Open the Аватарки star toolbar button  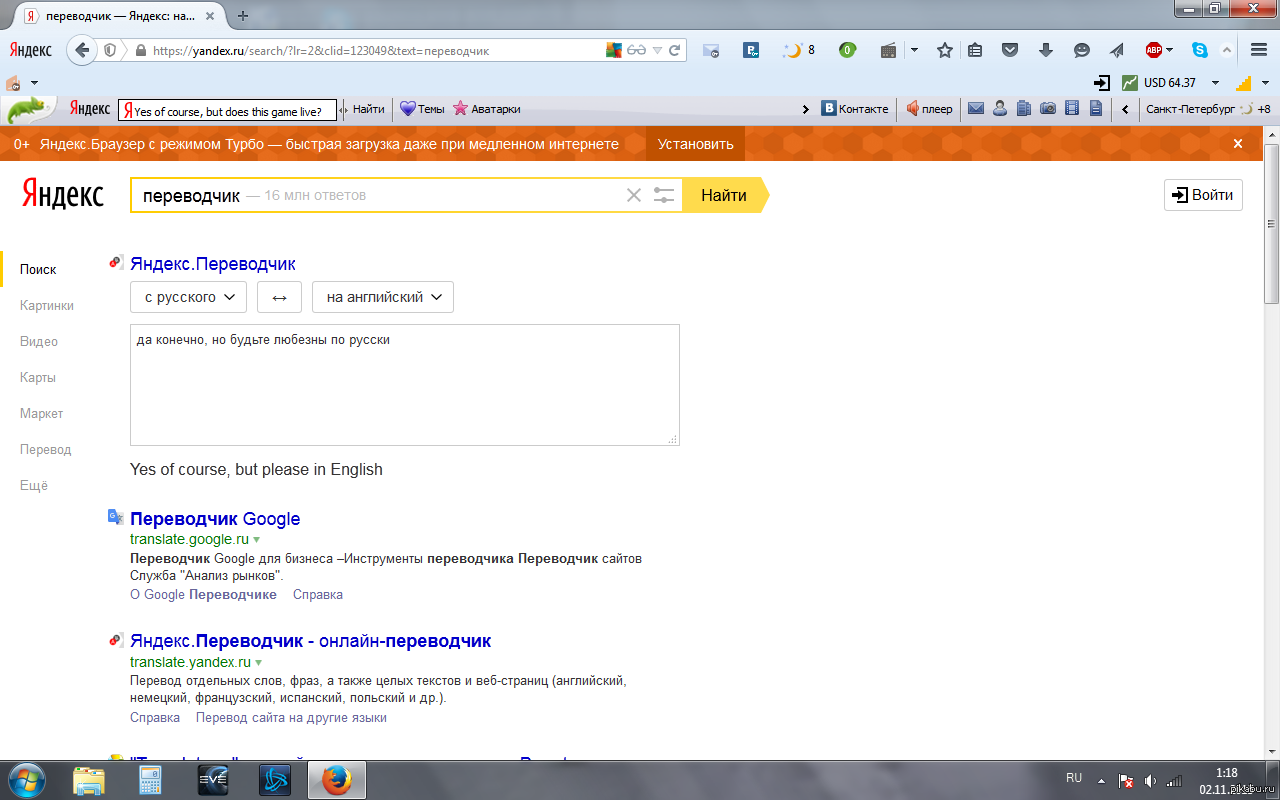487,109
